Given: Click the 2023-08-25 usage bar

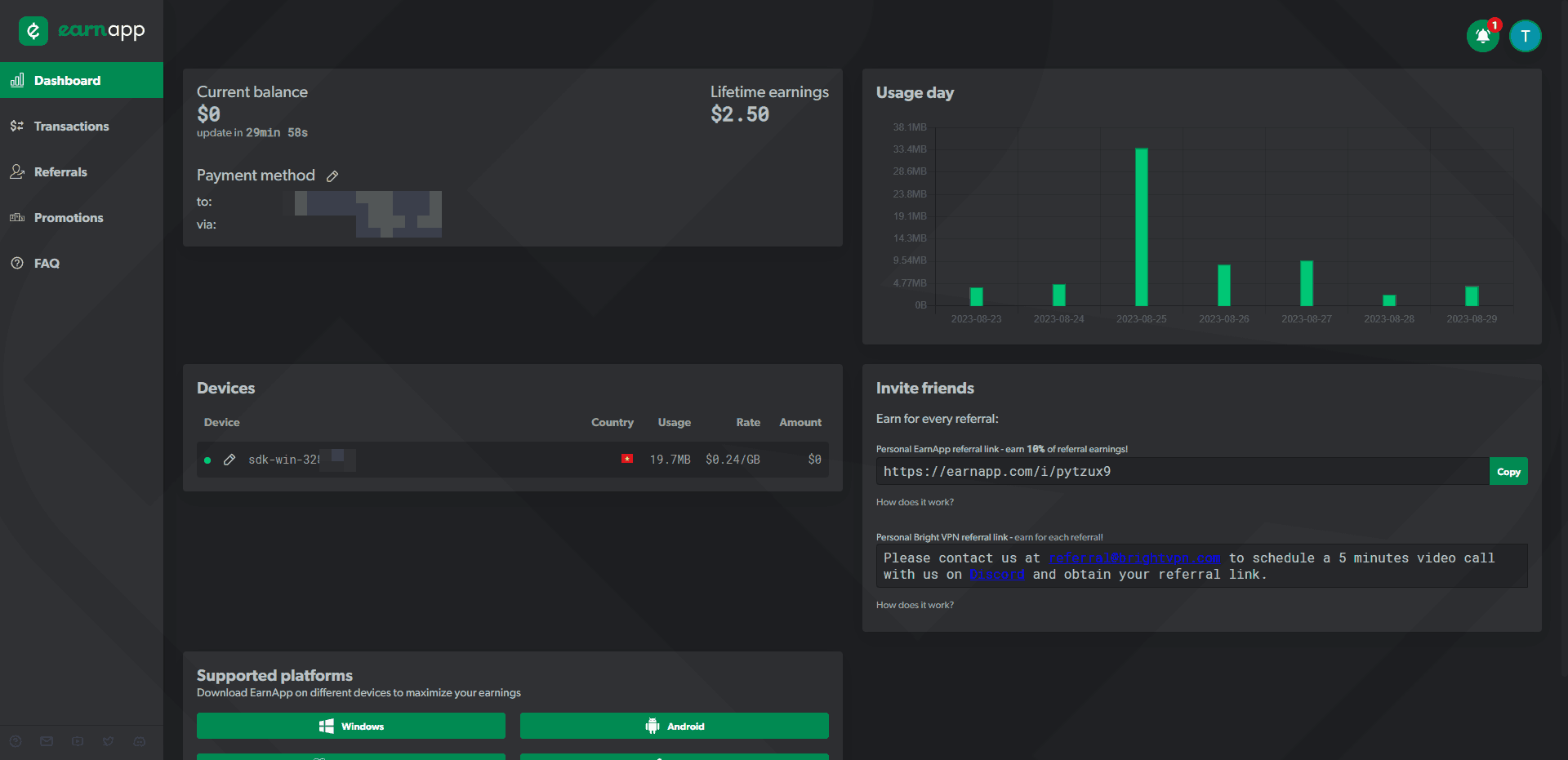Looking at the screenshot, I should [x=1142, y=227].
